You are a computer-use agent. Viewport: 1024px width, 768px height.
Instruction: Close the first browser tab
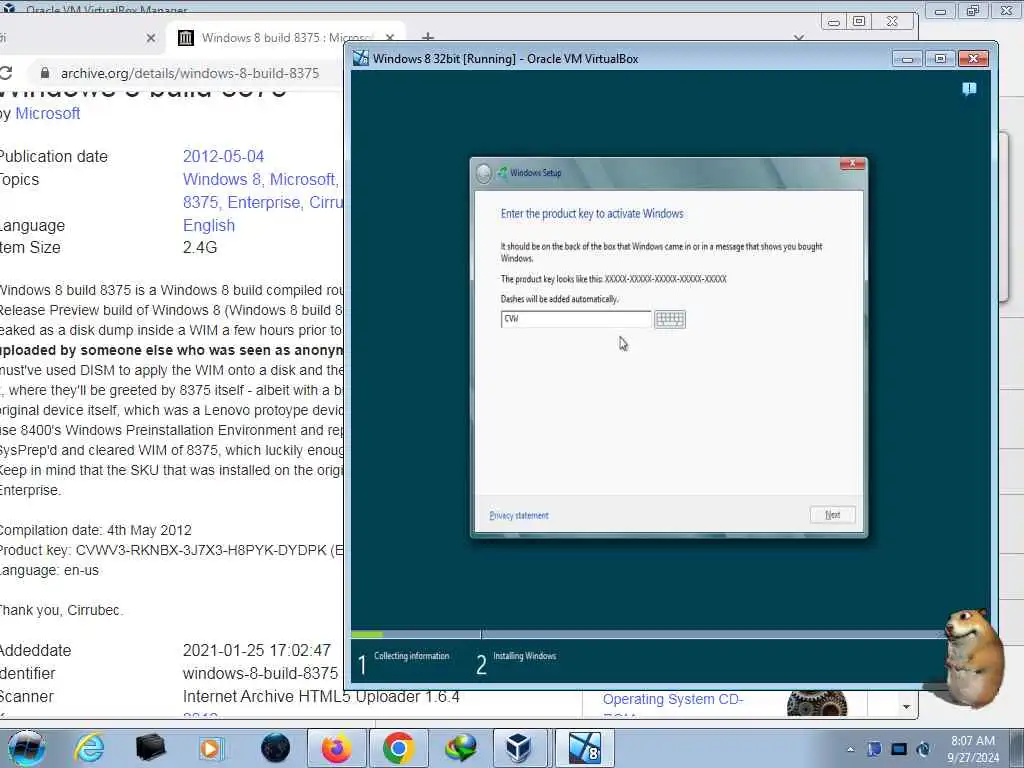tap(151, 38)
